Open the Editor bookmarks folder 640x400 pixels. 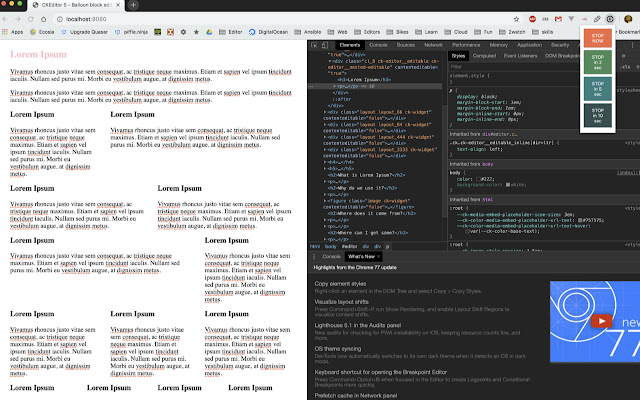[x=231, y=32]
